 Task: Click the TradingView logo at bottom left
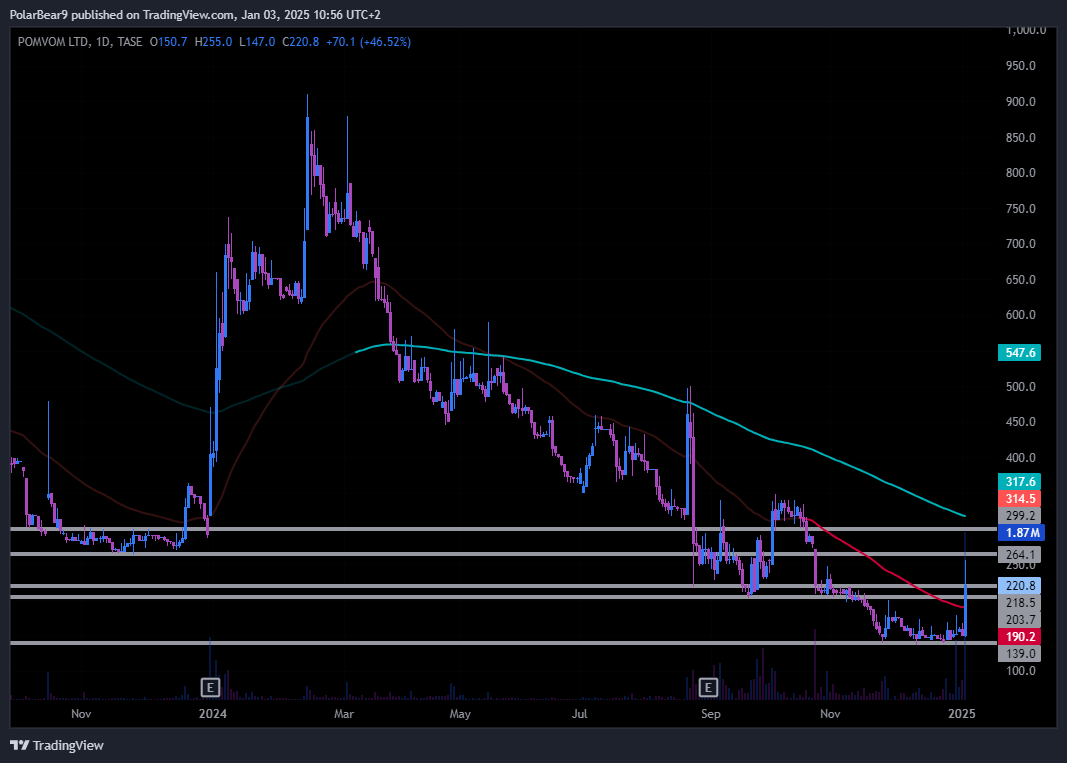click(57, 745)
